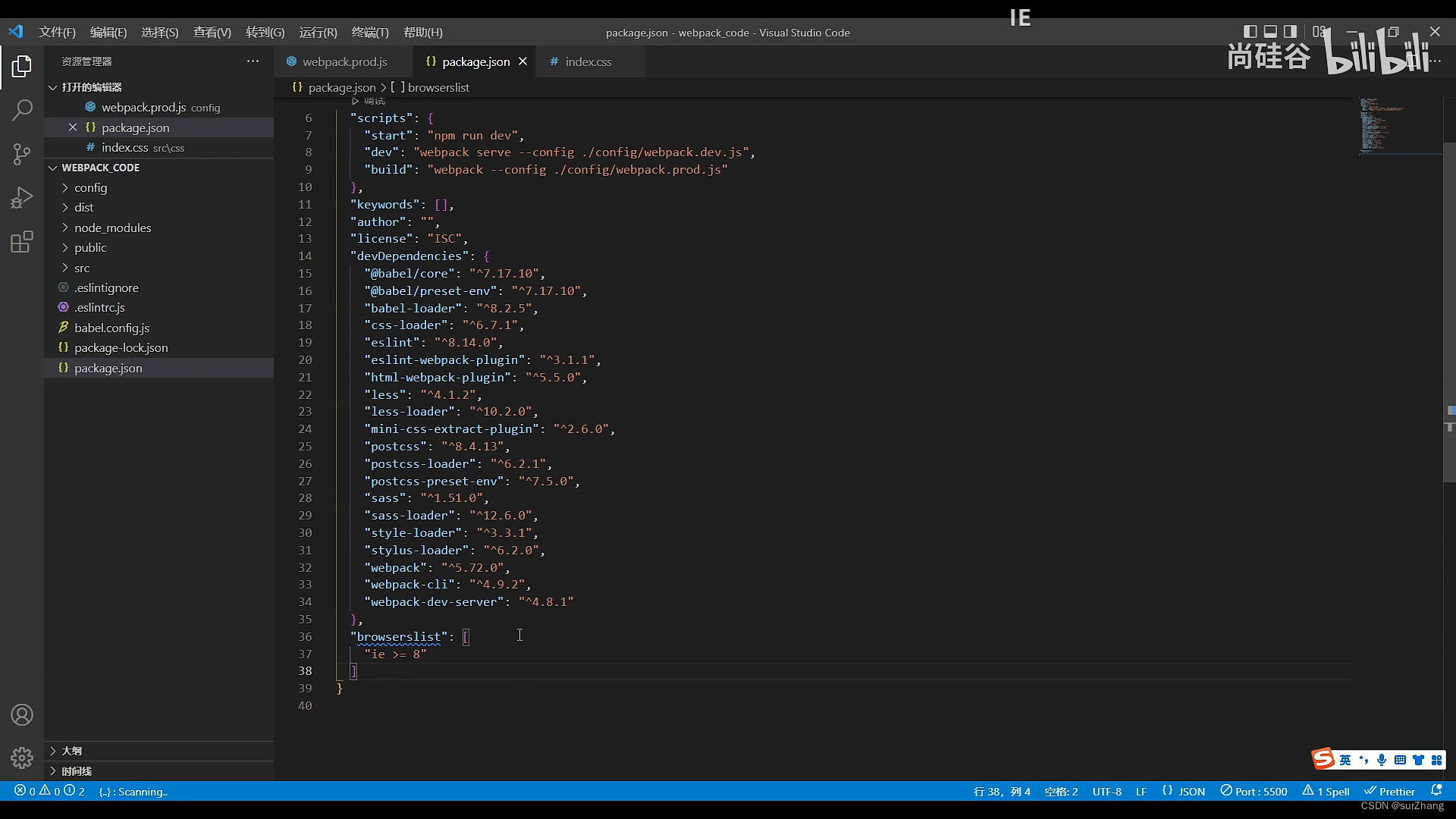Open the 帮助(H) menu
1456x819 pixels.
coord(423,32)
